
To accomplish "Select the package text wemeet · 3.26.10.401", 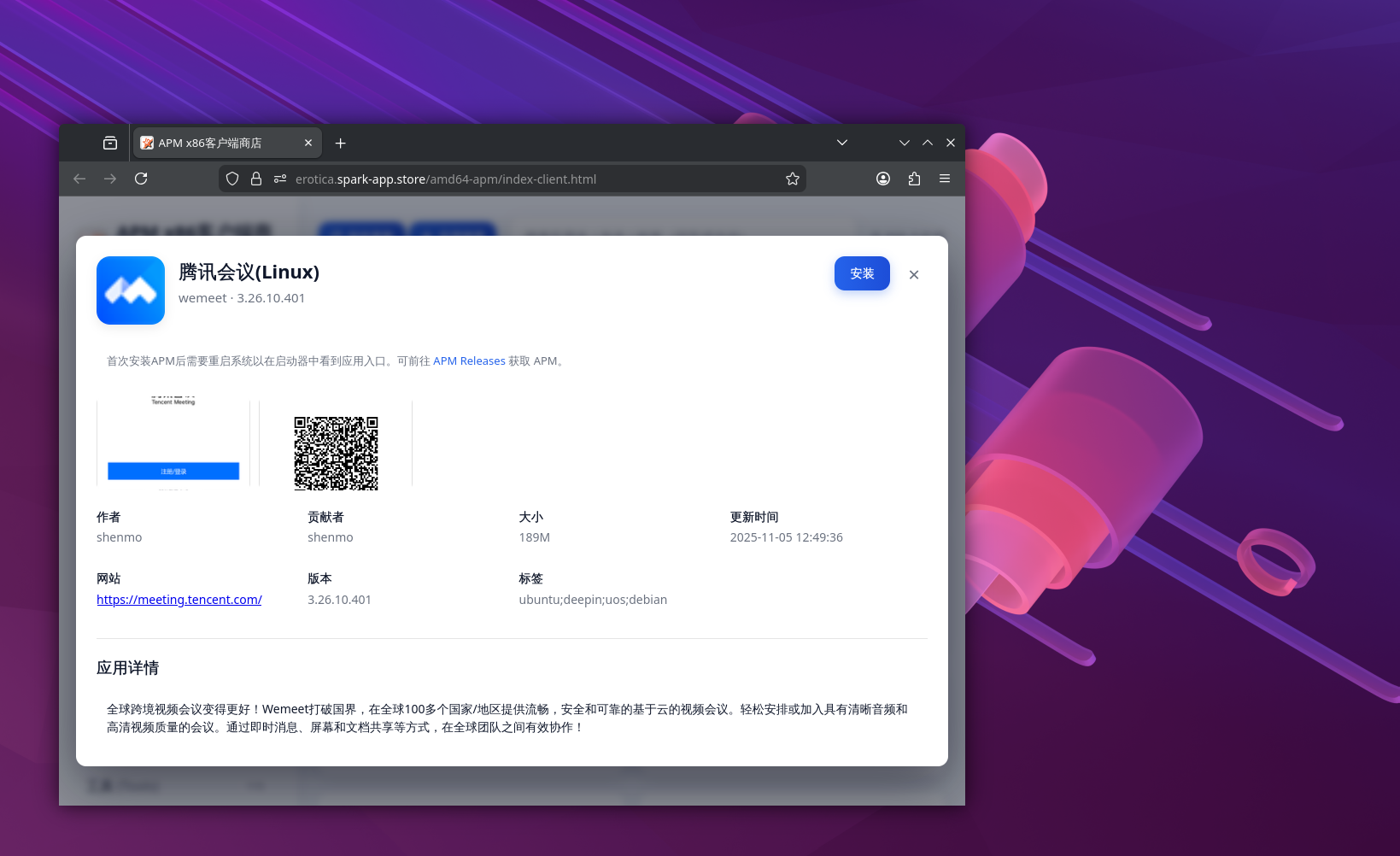I will pyautogui.click(x=242, y=298).
